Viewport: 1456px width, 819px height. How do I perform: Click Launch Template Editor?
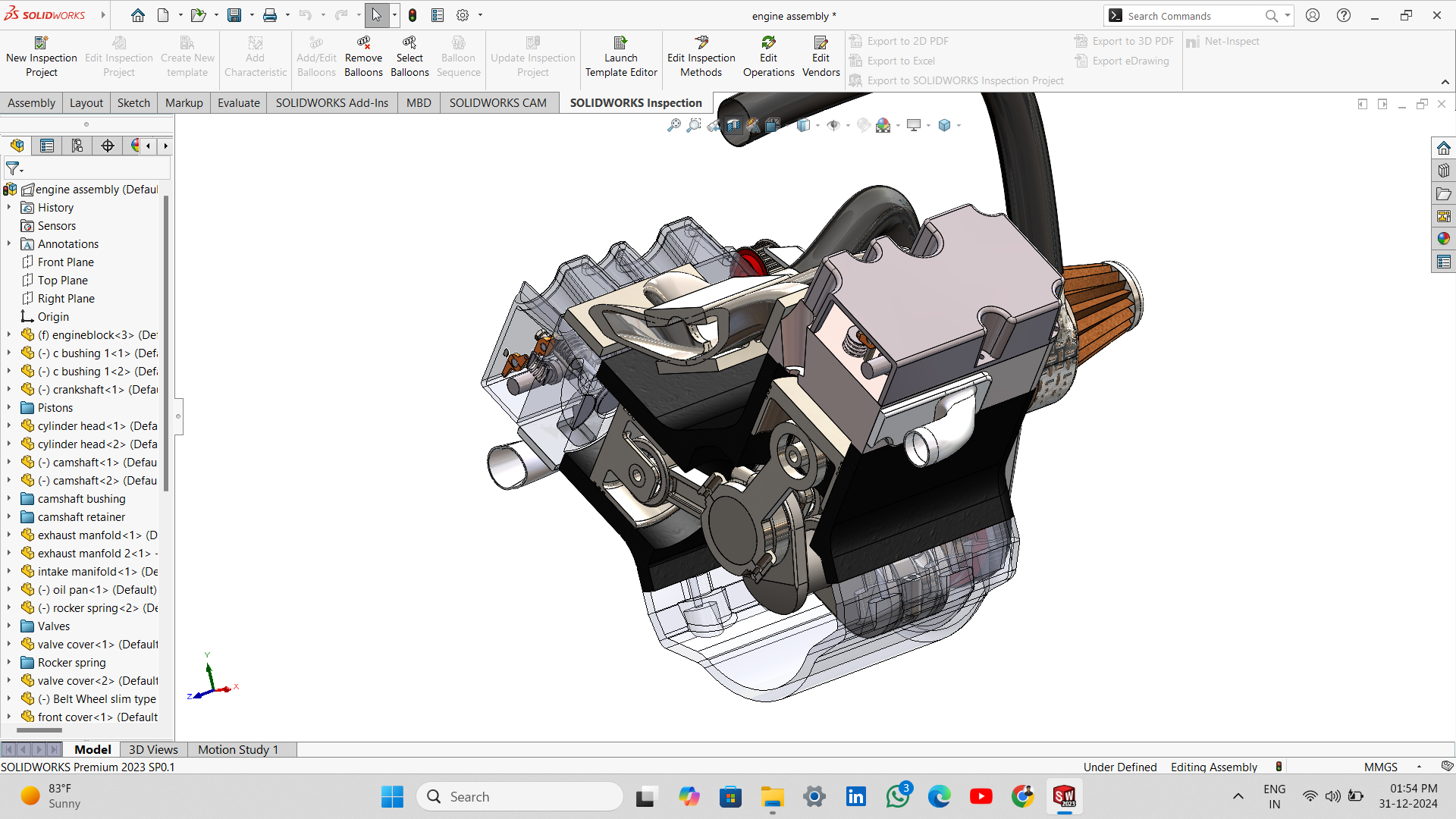tap(621, 58)
